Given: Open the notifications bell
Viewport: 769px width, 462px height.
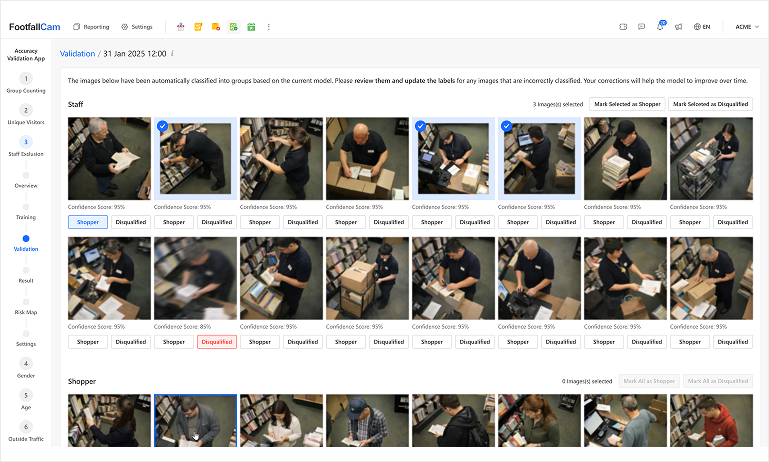Looking at the screenshot, I should [660, 26].
